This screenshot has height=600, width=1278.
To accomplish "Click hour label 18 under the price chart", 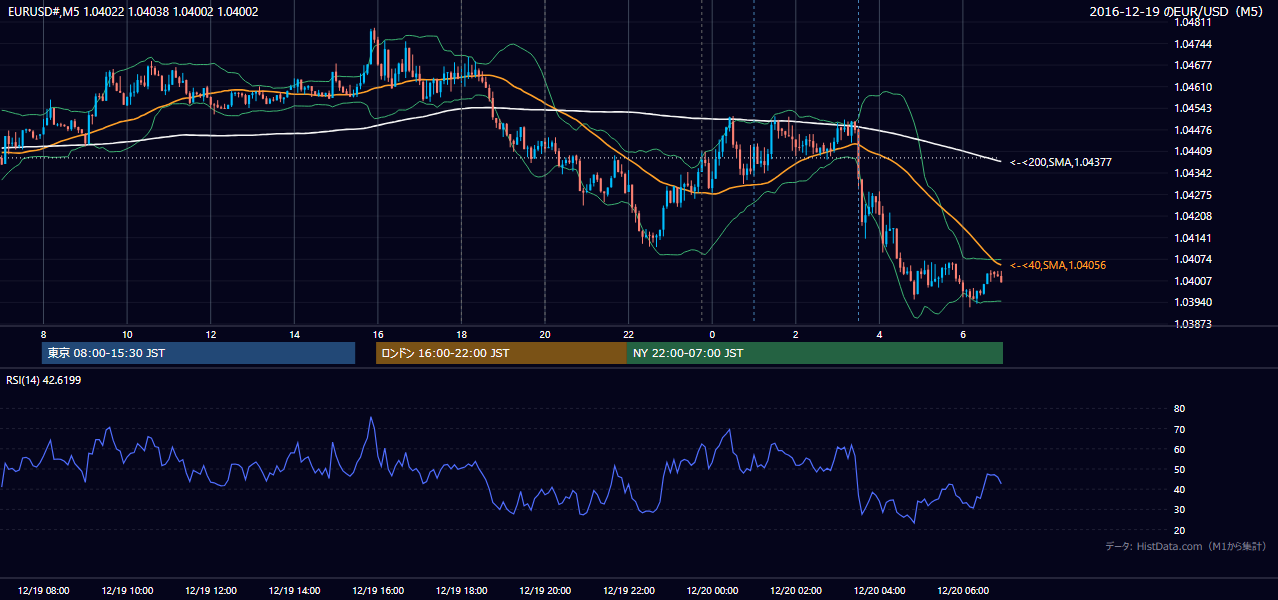I will pos(461,334).
